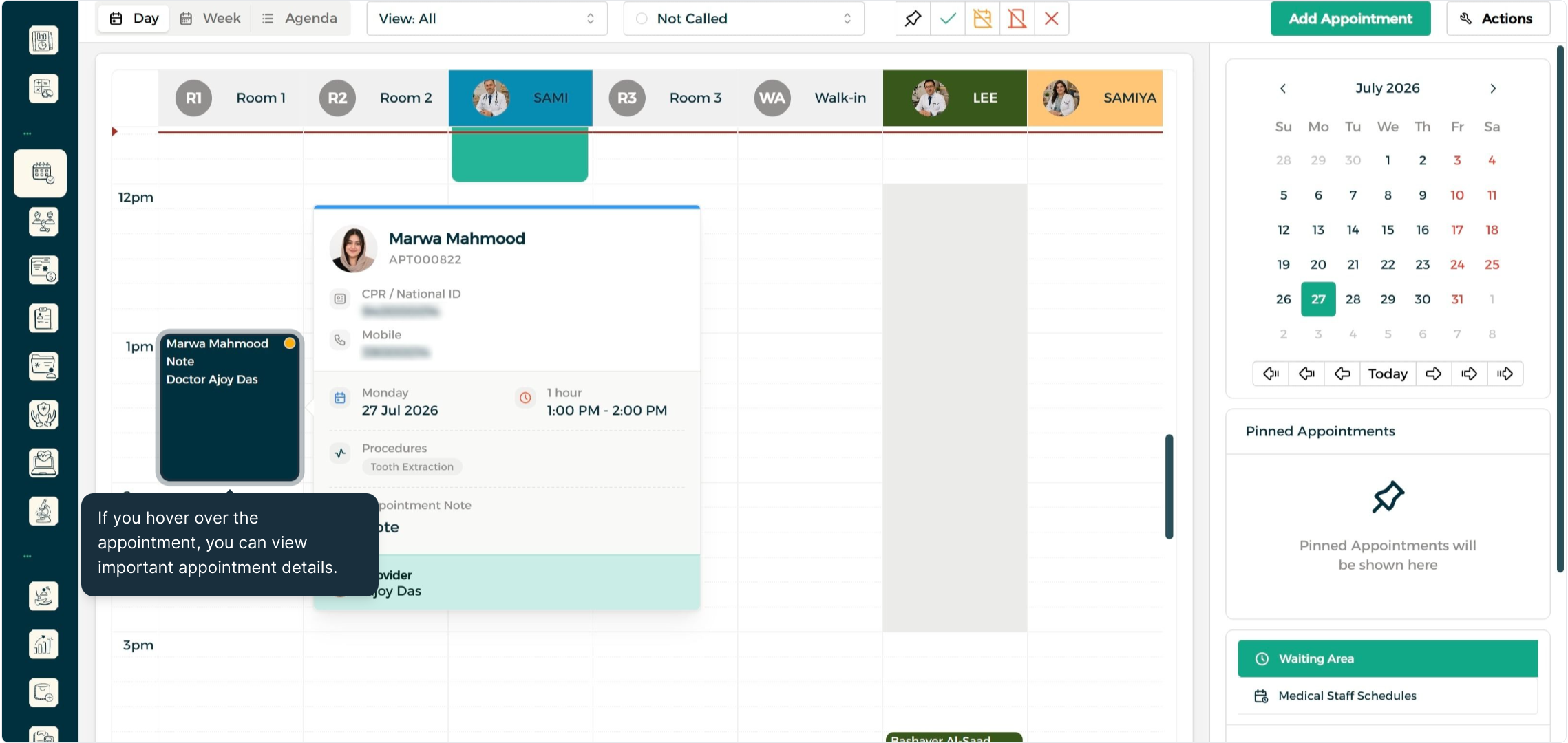This screenshot has height=743, width=1568.
Task: Click the Today button
Action: pos(1388,374)
